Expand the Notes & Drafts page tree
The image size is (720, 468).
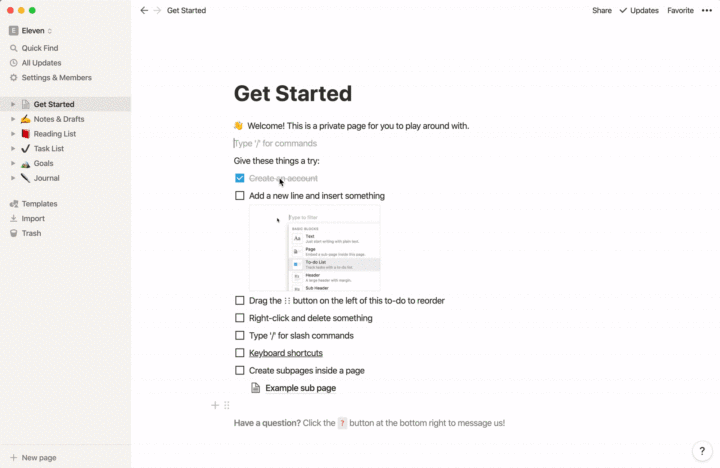pos(13,119)
